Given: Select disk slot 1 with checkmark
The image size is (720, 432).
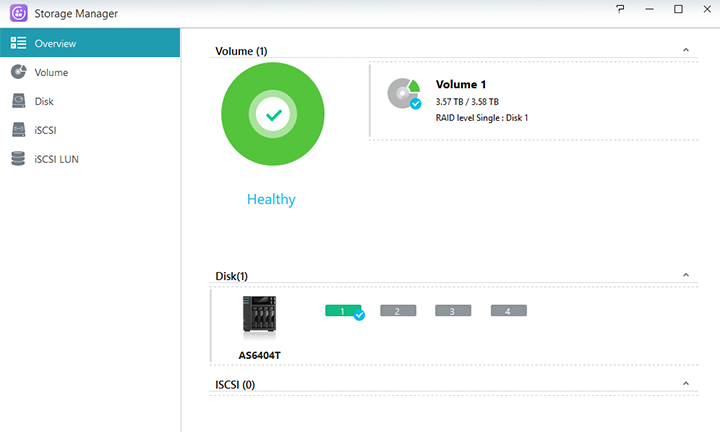Looking at the screenshot, I should click(x=343, y=312).
